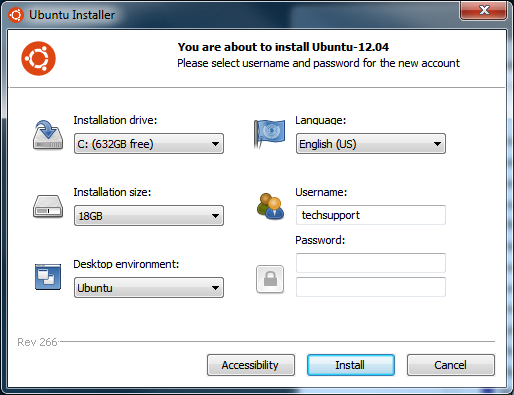Click the password confirmation field
The image size is (514, 395).
(x=371, y=287)
